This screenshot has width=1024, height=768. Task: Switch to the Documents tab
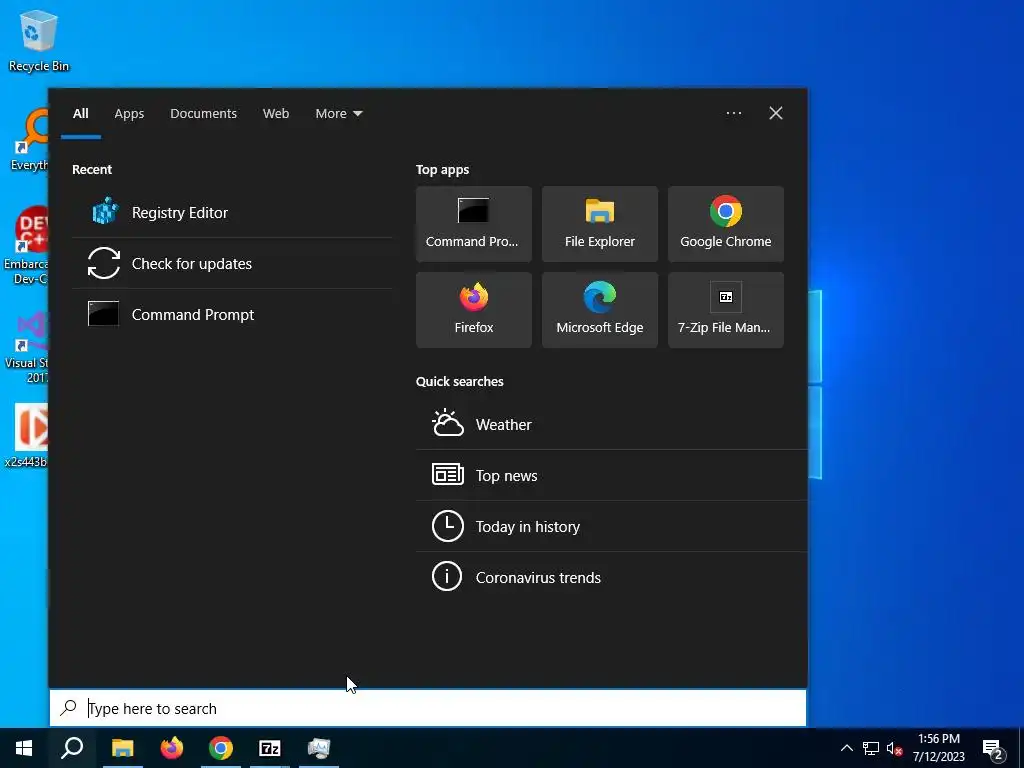[203, 114]
